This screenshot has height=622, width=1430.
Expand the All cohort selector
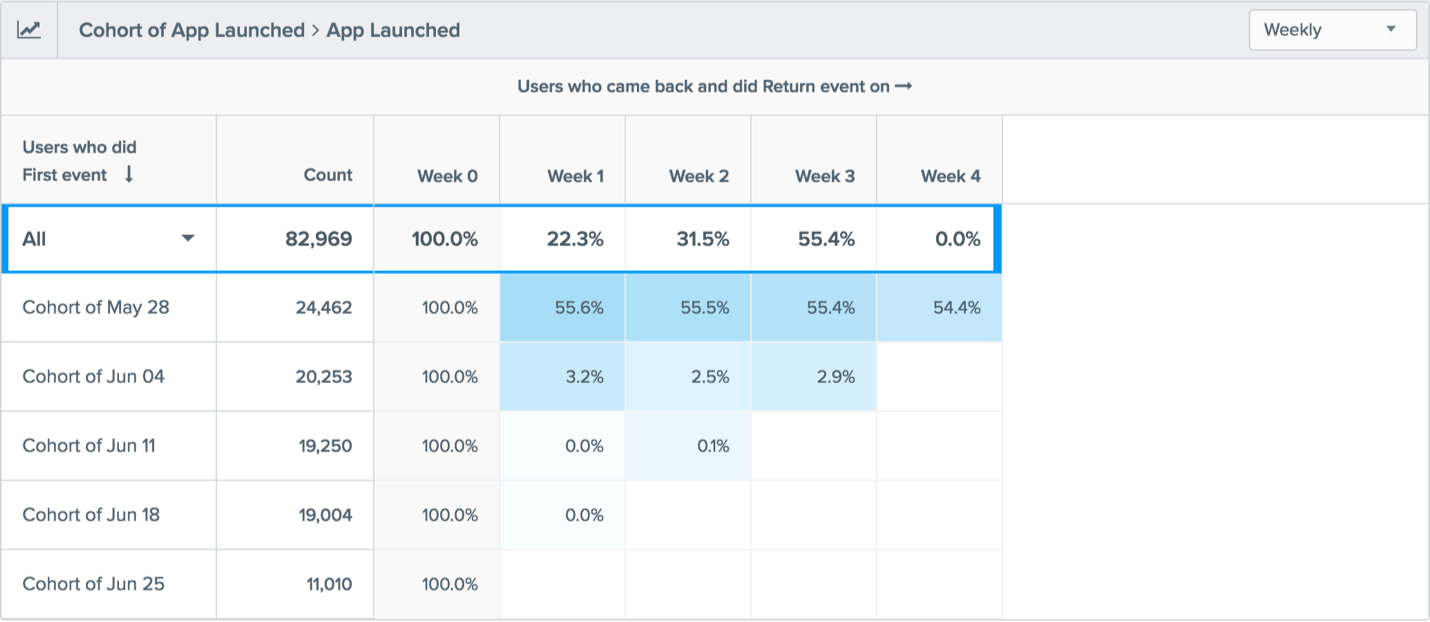(x=187, y=239)
